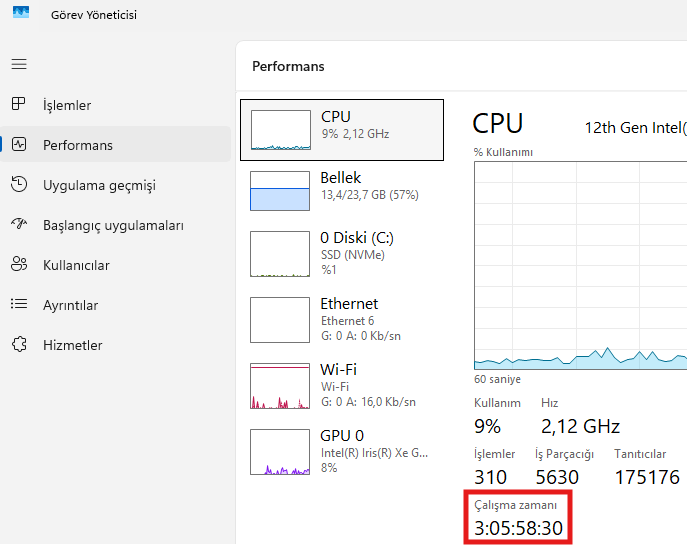The image size is (687, 545).
Task: Click the Uygulama geçmişi history icon
Action: coord(18,184)
